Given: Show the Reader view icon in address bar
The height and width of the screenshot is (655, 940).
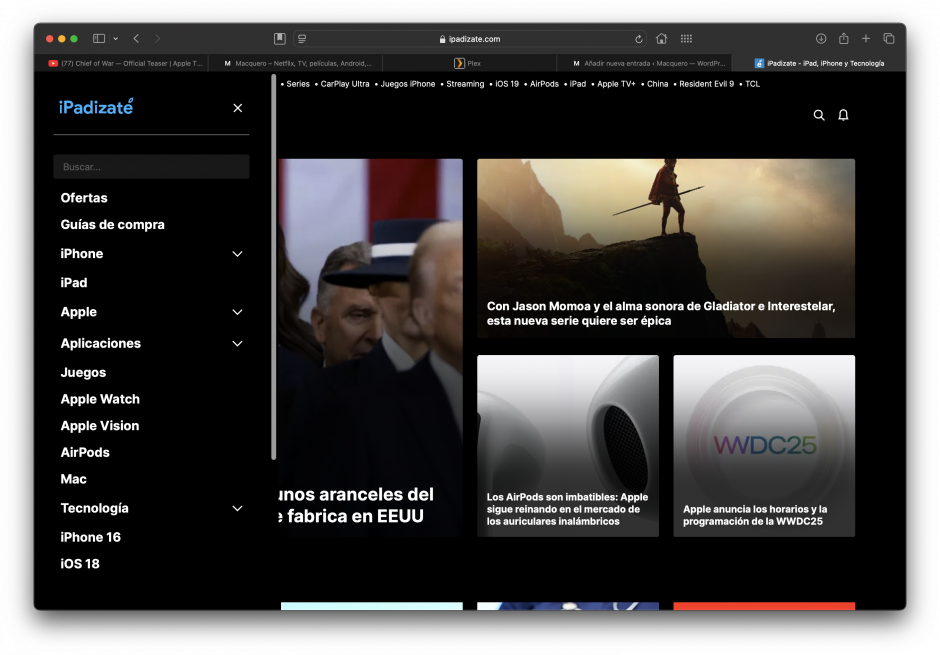Looking at the screenshot, I should tap(302, 39).
